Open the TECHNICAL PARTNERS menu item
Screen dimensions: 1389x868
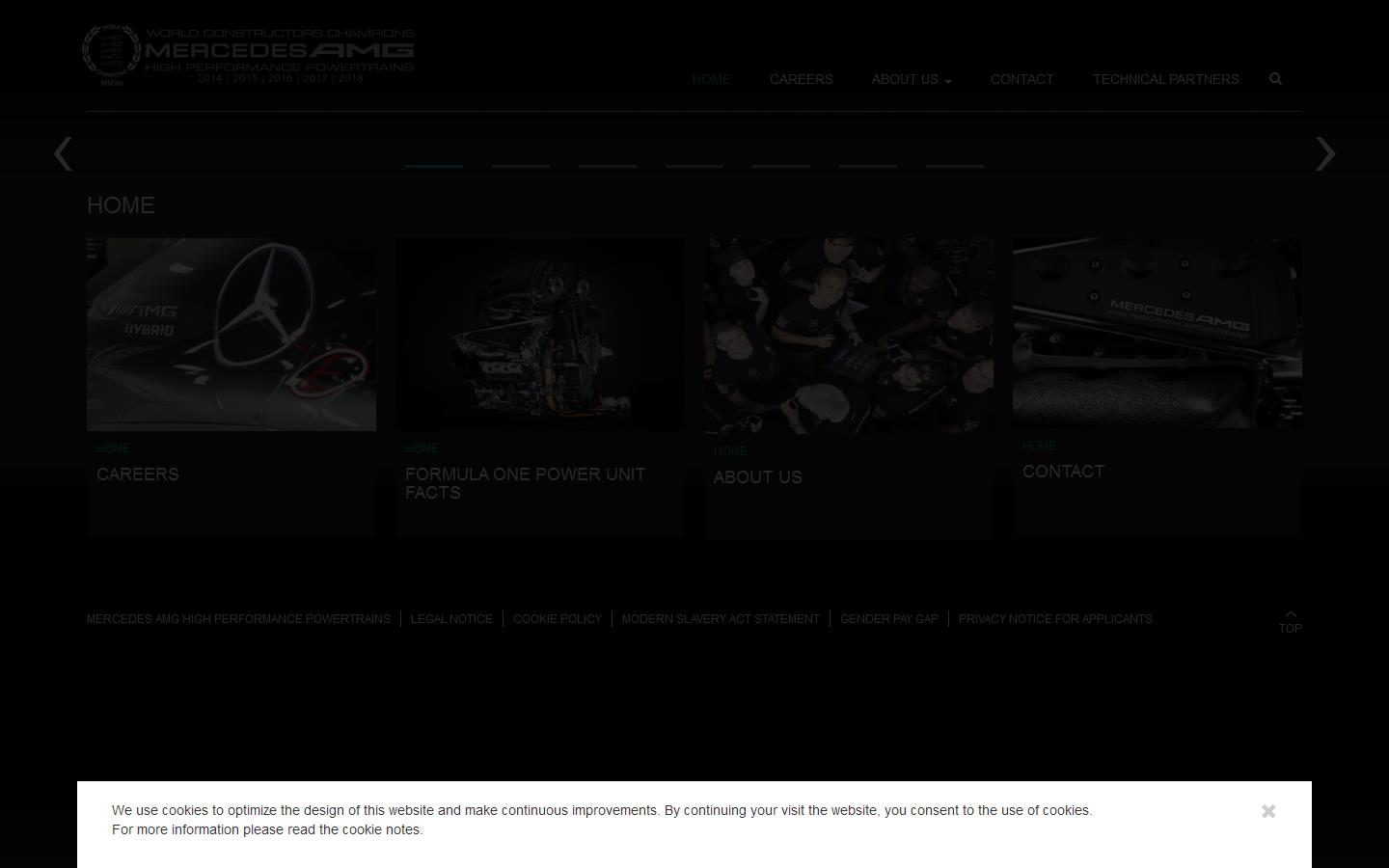(1165, 79)
